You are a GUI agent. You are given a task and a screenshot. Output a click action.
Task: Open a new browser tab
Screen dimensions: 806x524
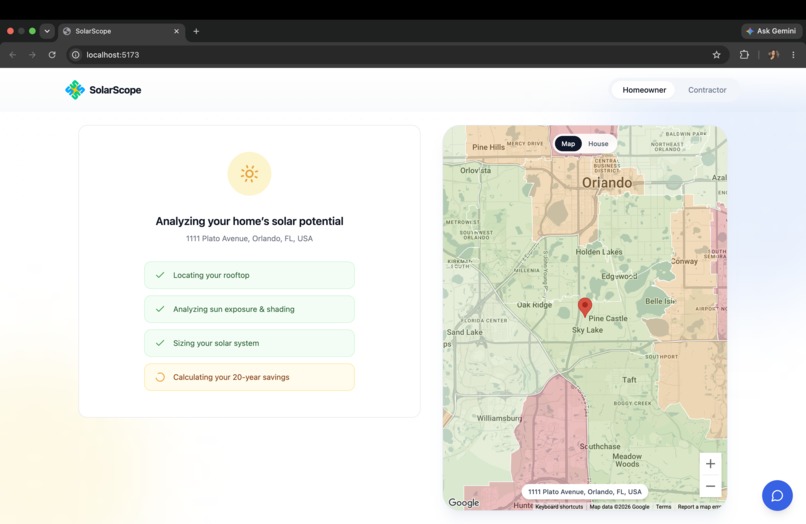(196, 31)
